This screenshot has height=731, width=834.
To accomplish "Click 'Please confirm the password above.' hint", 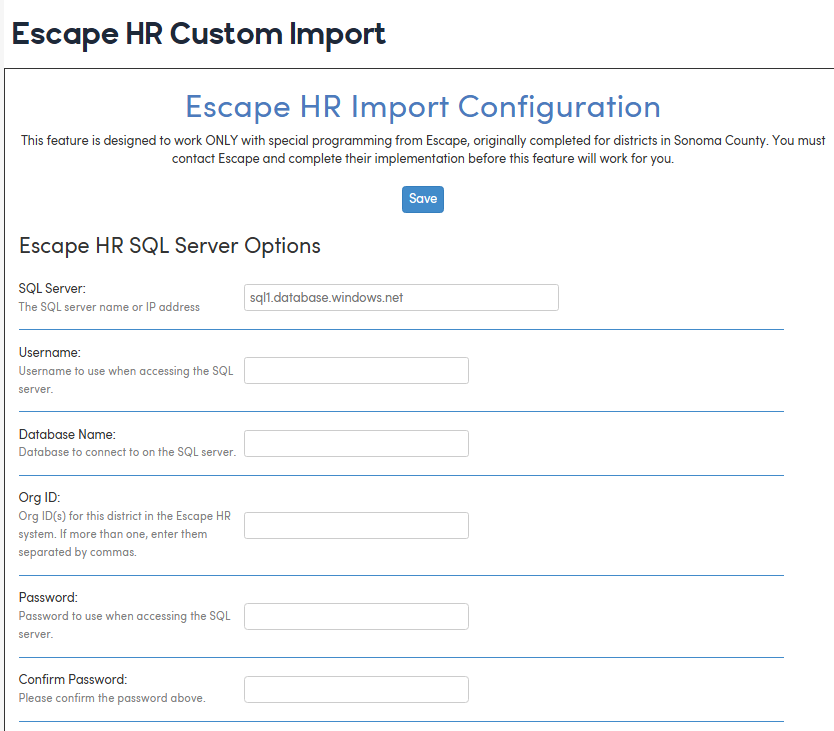I will pyautogui.click(x=112, y=697).
